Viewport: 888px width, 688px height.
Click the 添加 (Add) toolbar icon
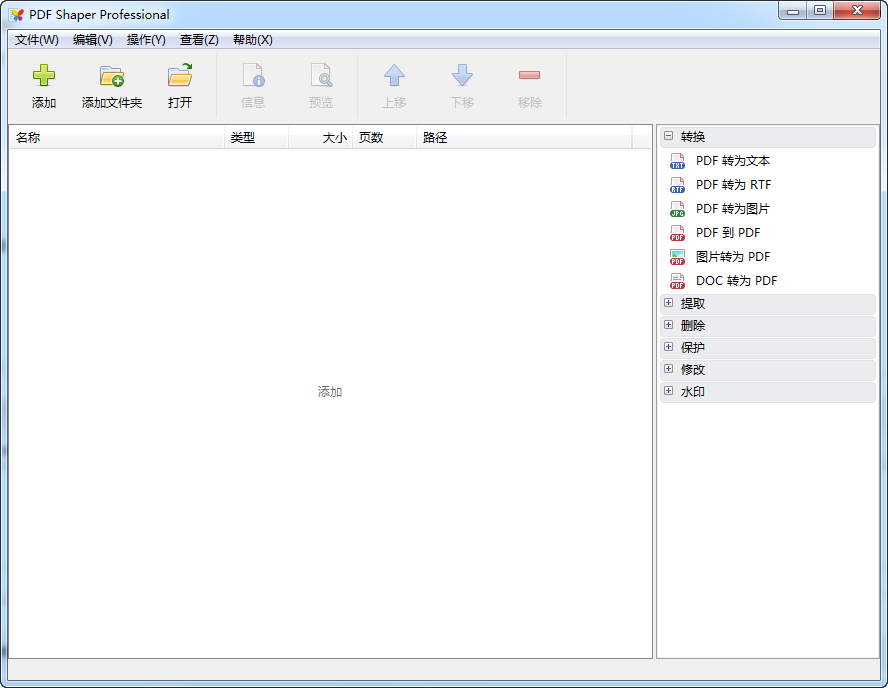[43, 85]
